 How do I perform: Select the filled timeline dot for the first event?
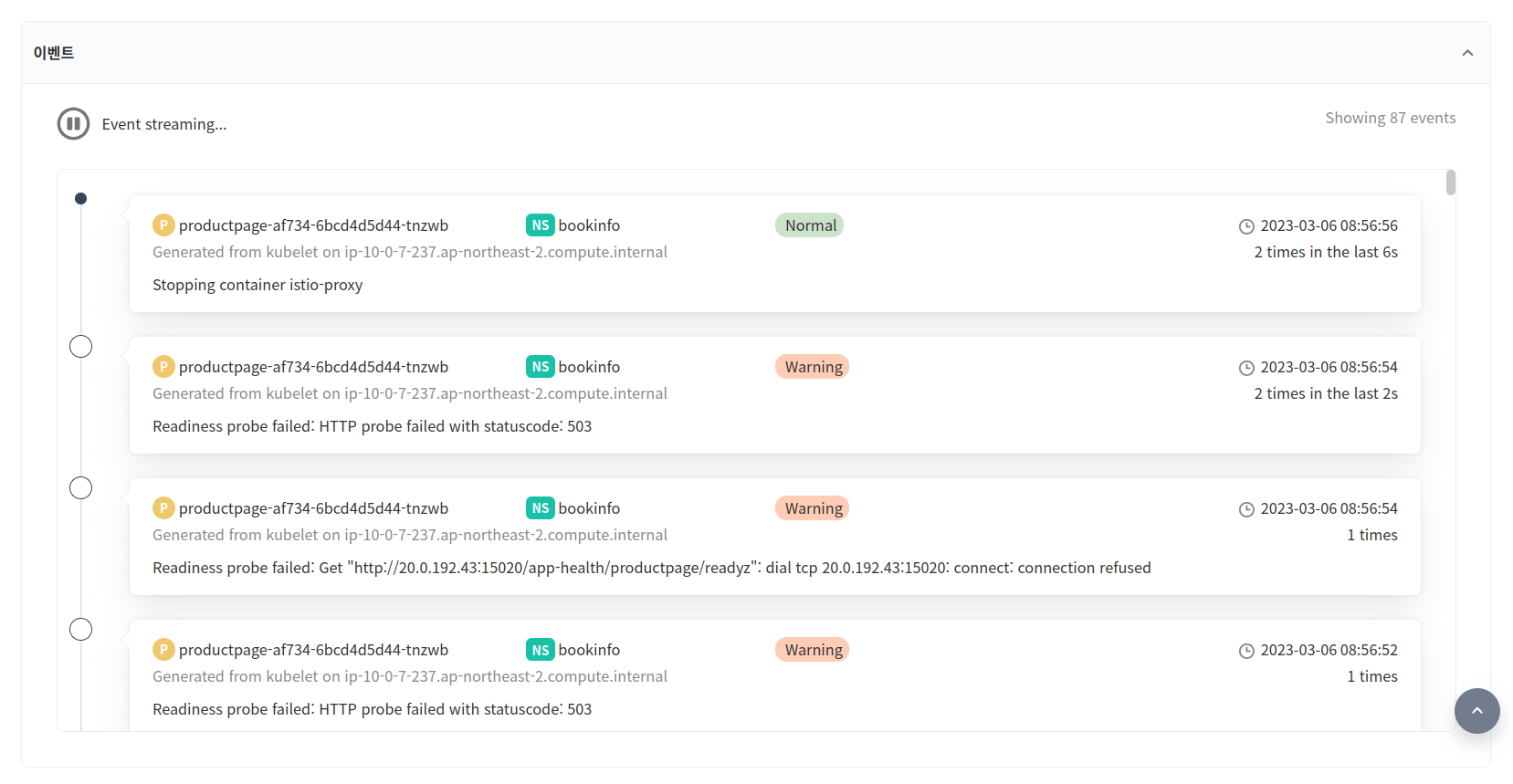point(80,198)
